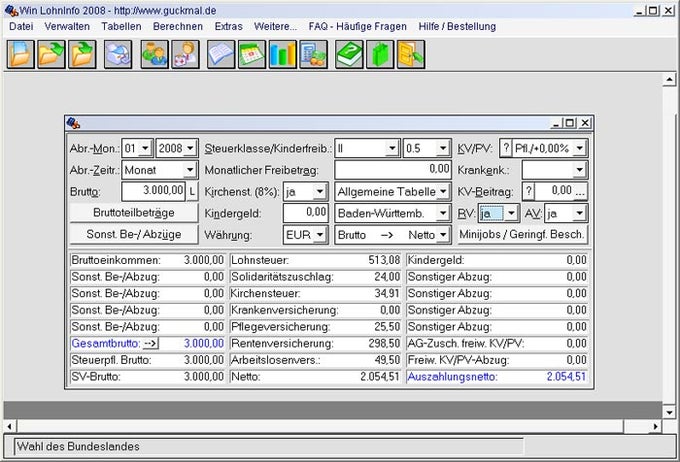Open the FAQ - Häufige Fragen menu

tap(357, 26)
